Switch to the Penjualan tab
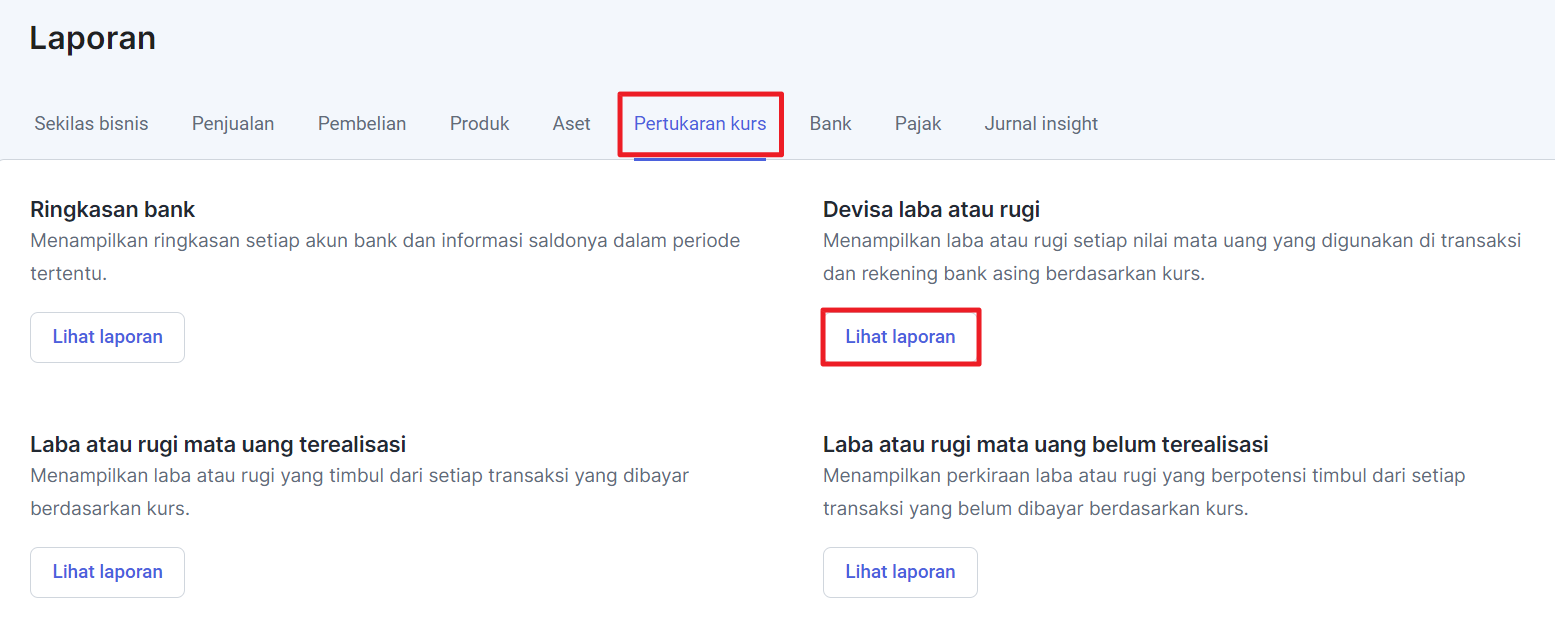The width and height of the screenshot is (1555, 627). [x=233, y=124]
